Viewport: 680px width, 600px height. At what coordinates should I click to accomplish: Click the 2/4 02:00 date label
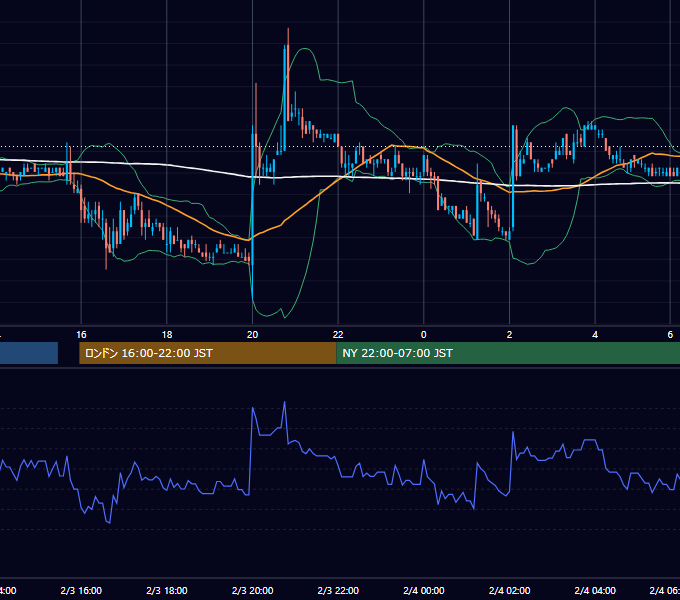pyautogui.click(x=509, y=590)
